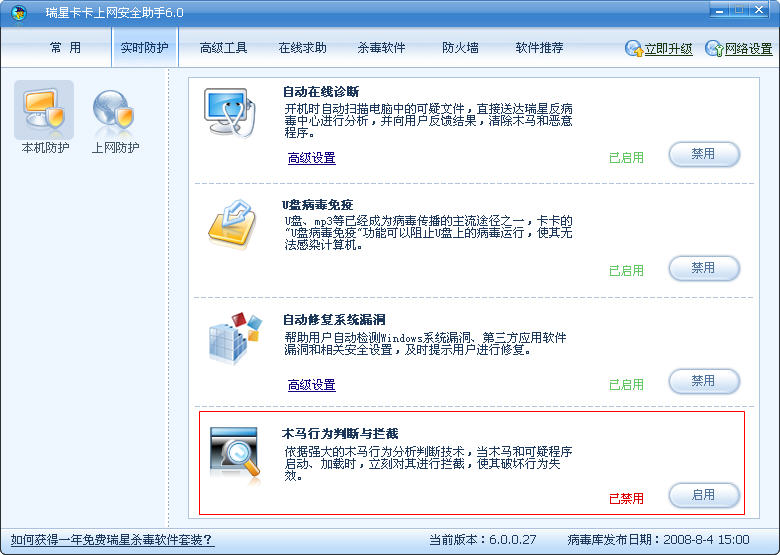Open the 杀毒软件 tab
780x555 pixels.
pyautogui.click(x=382, y=48)
